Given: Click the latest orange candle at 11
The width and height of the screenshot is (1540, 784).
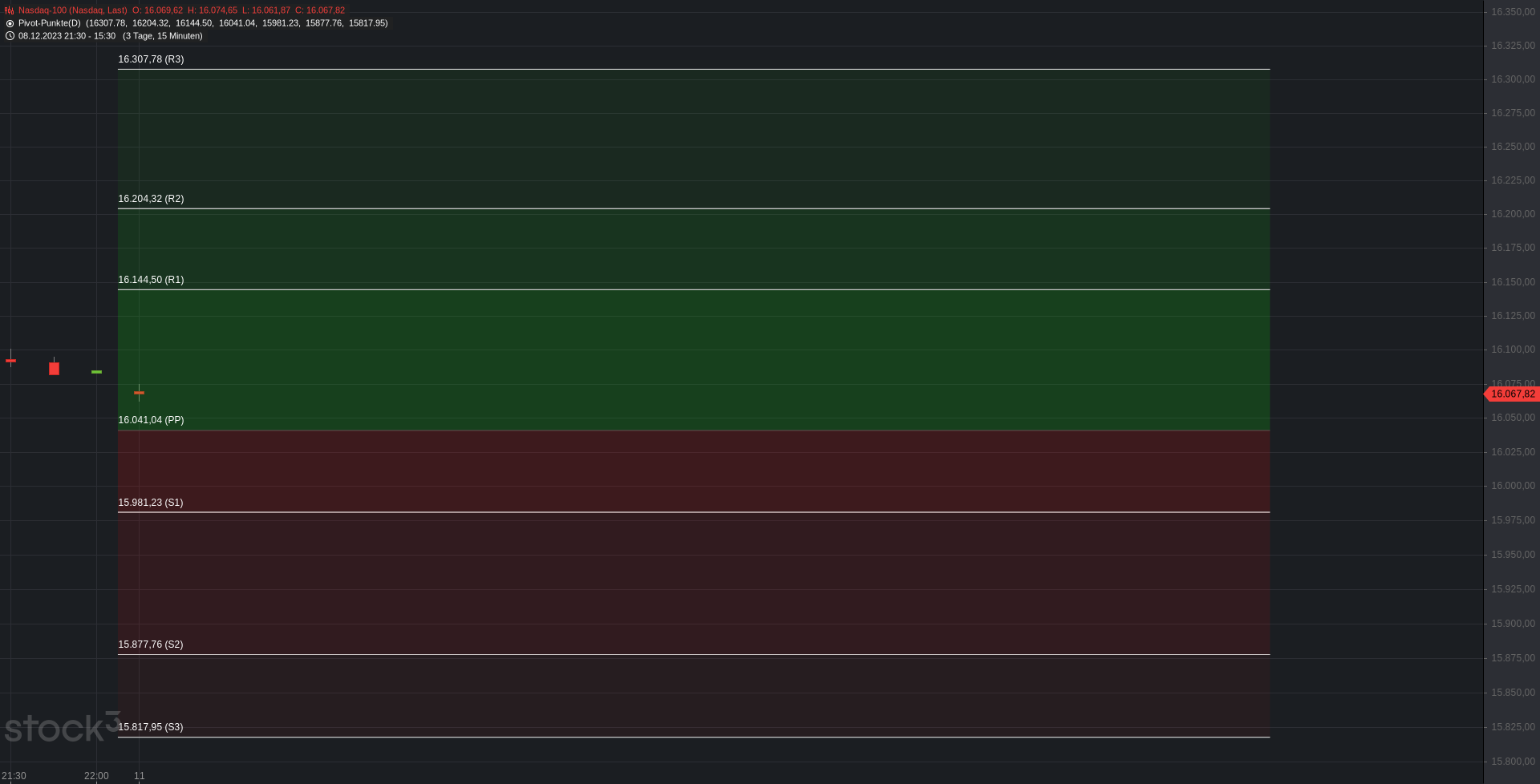Looking at the screenshot, I should [139, 392].
